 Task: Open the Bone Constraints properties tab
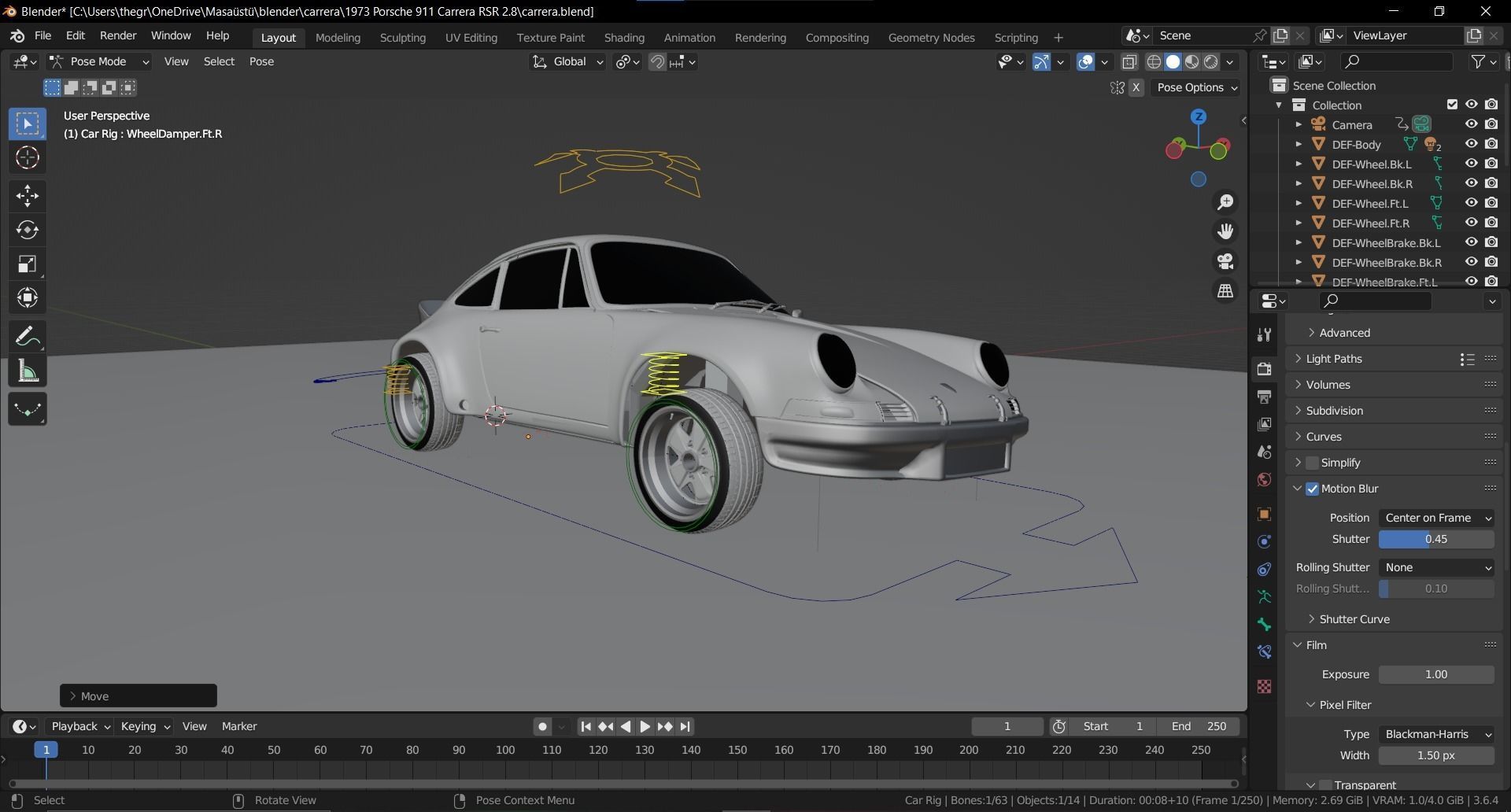(x=1265, y=652)
